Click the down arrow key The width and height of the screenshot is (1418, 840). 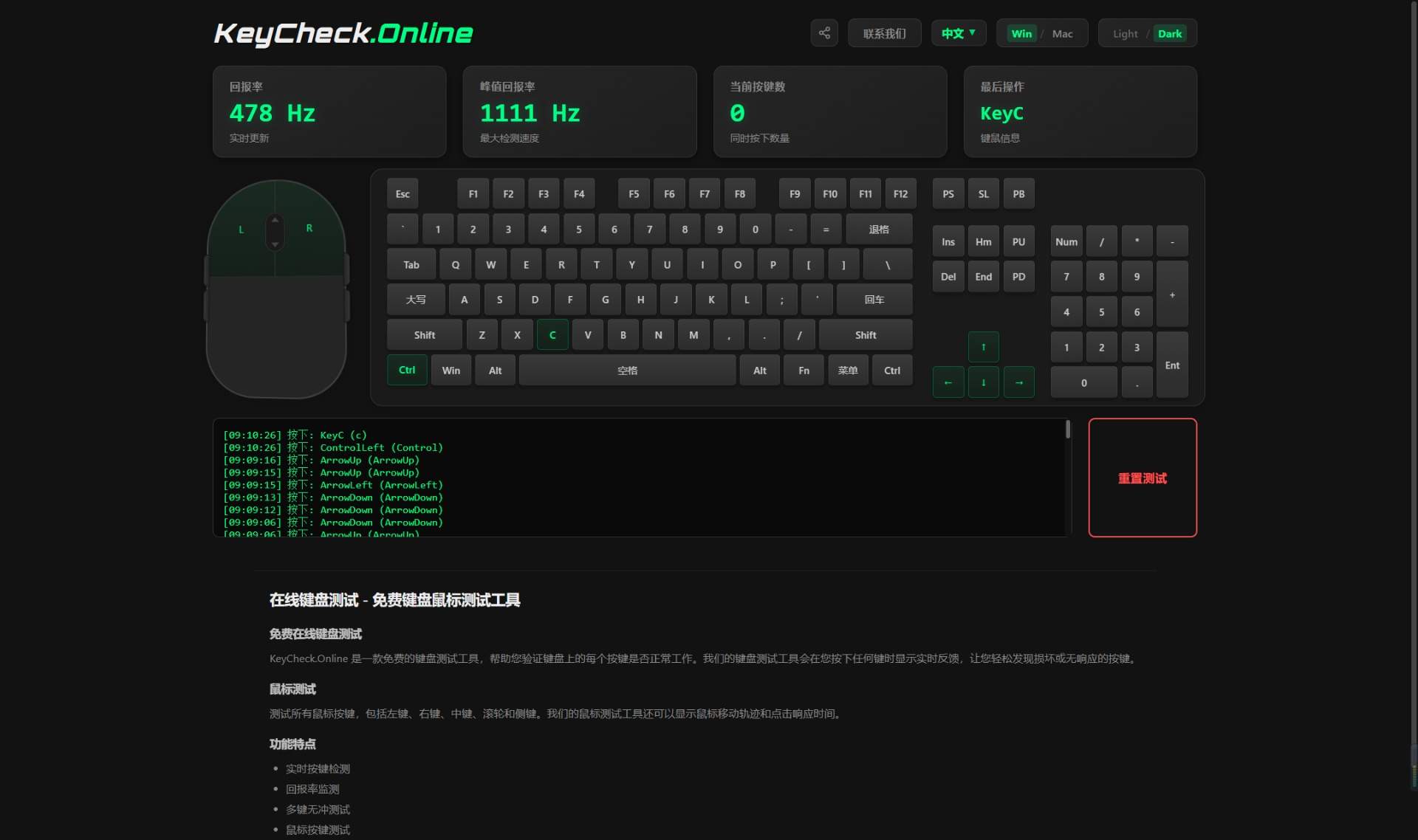pos(983,382)
